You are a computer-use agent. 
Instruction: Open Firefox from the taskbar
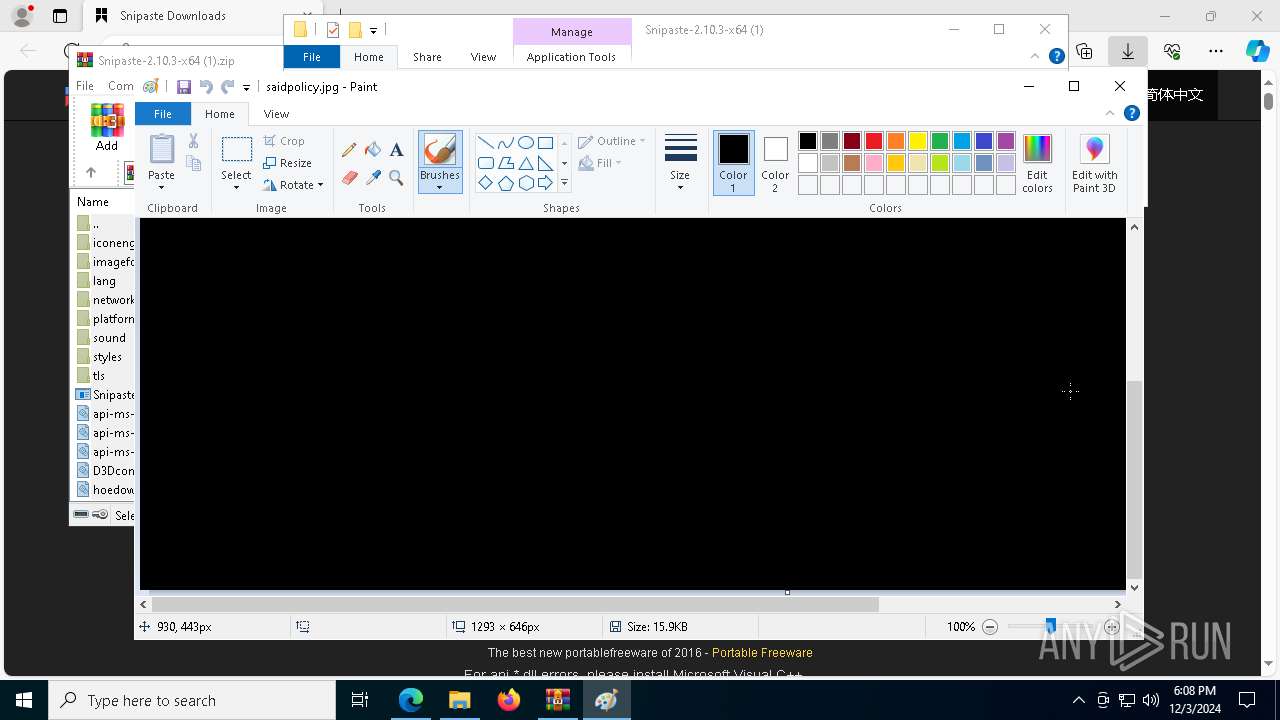point(509,700)
